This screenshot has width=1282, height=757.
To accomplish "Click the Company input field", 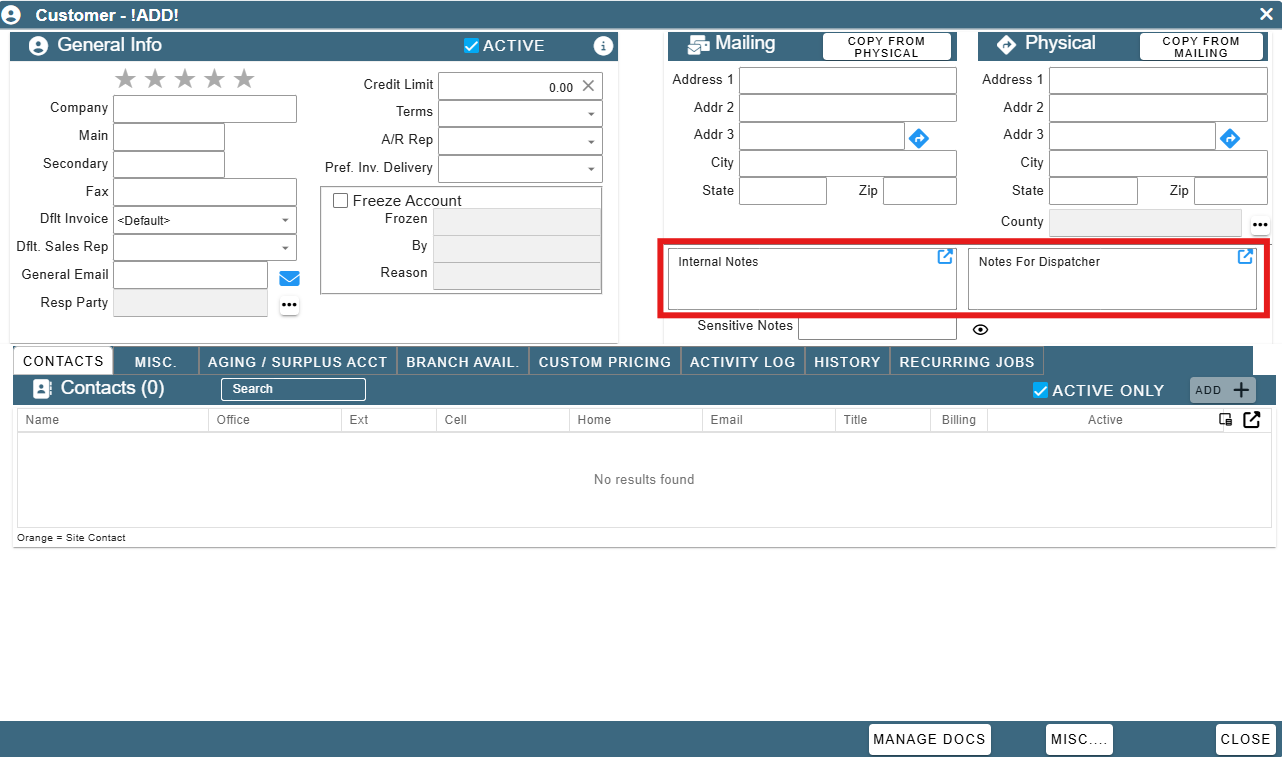I will point(205,109).
